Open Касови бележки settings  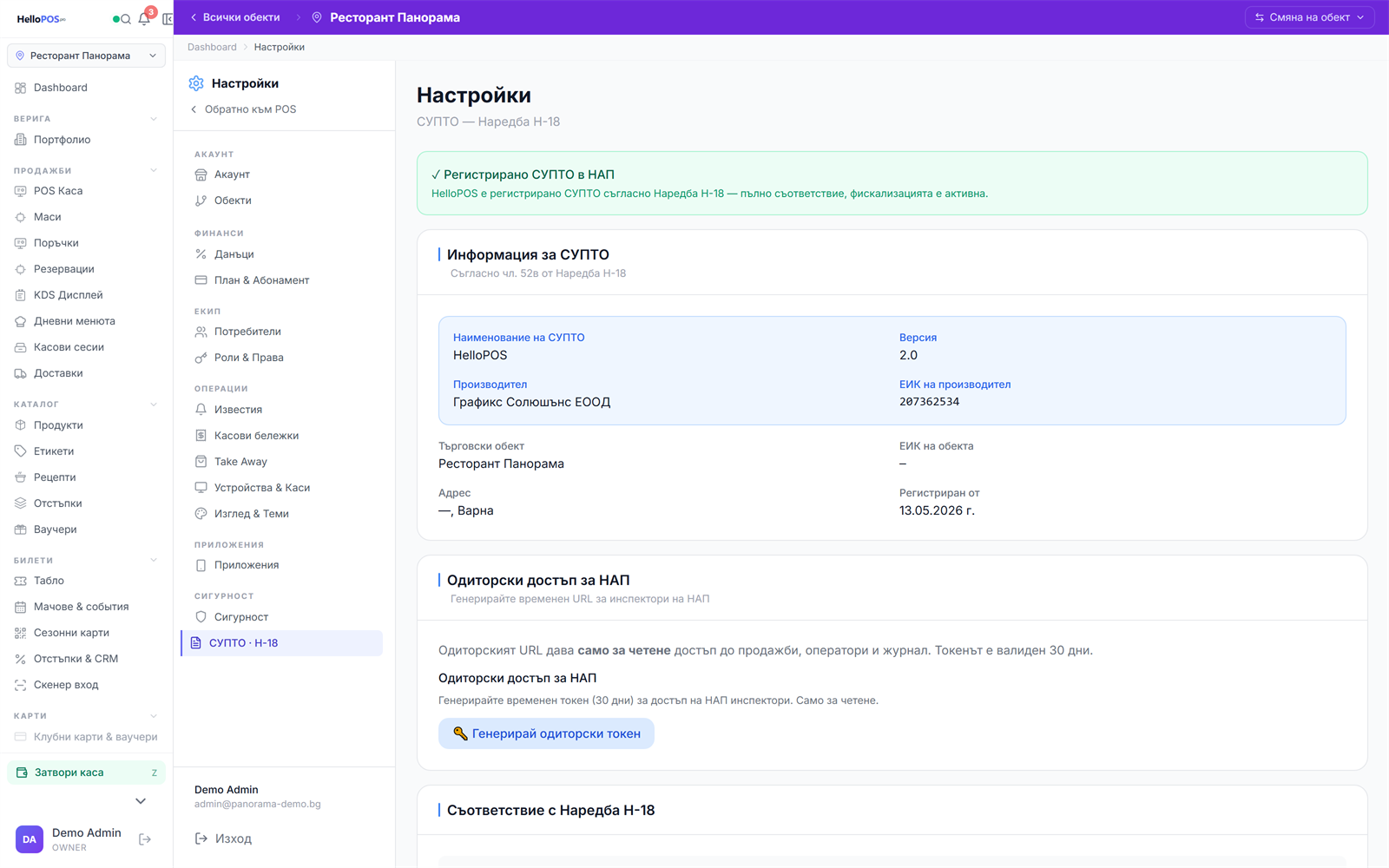pos(281,436)
